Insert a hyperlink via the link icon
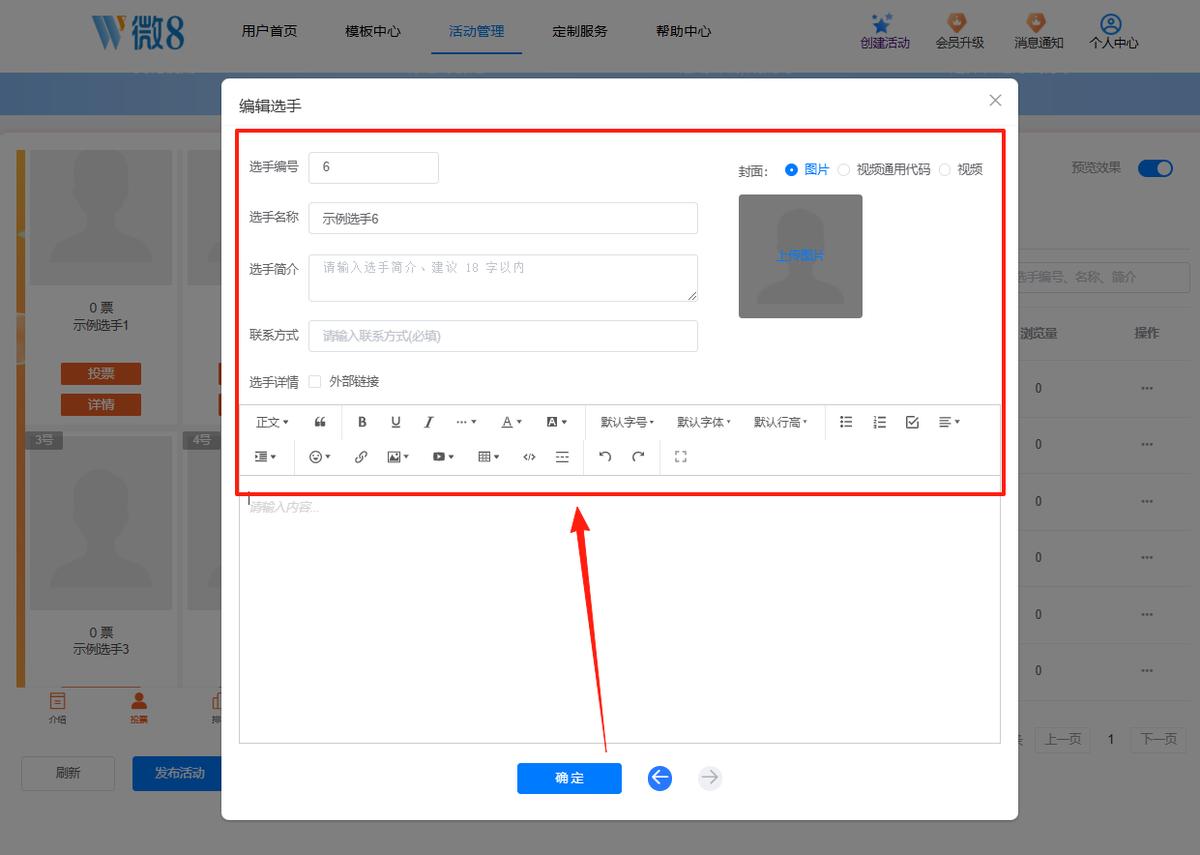Image resolution: width=1200 pixels, height=855 pixels. point(361,457)
